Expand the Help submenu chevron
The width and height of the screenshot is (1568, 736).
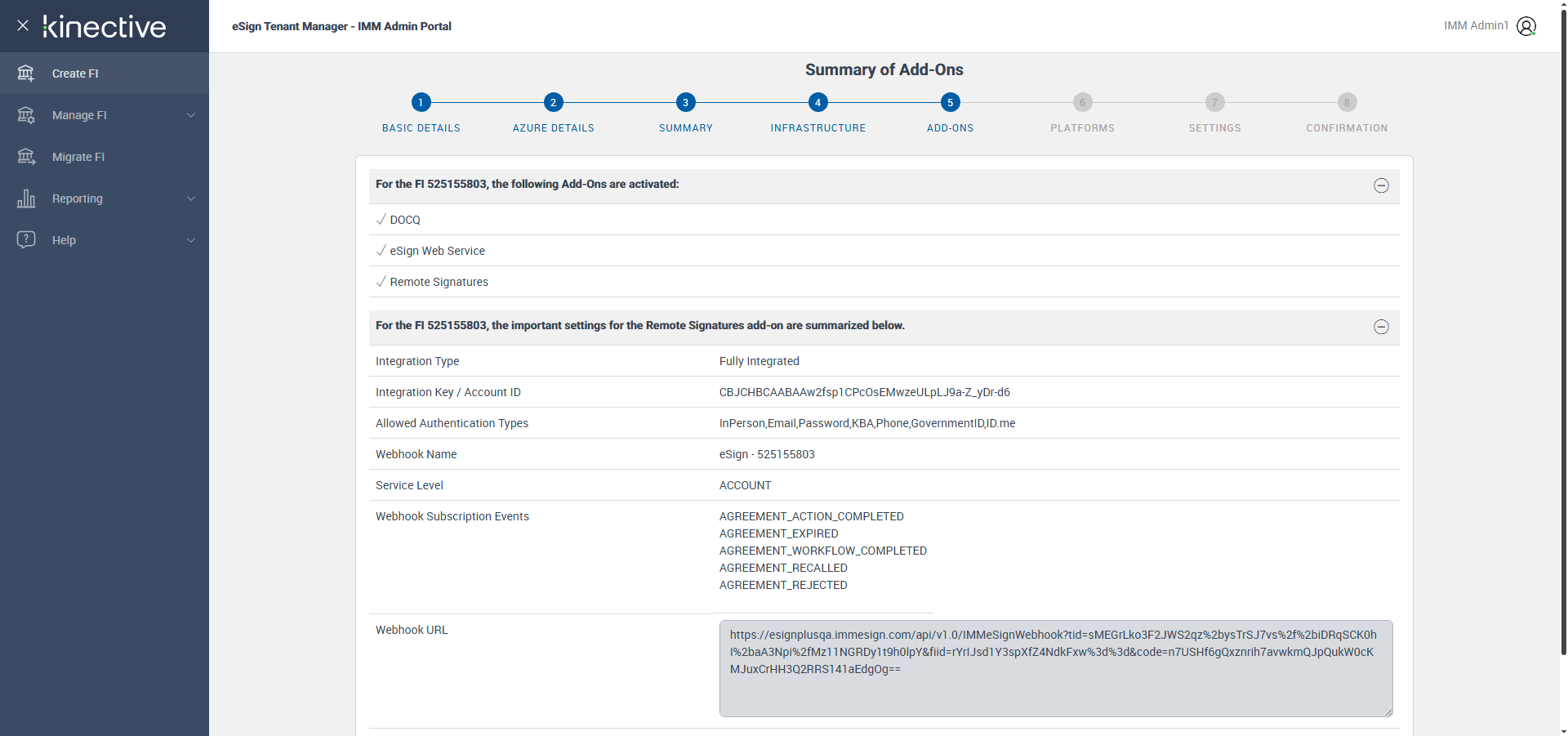click(x=191, y=240)
